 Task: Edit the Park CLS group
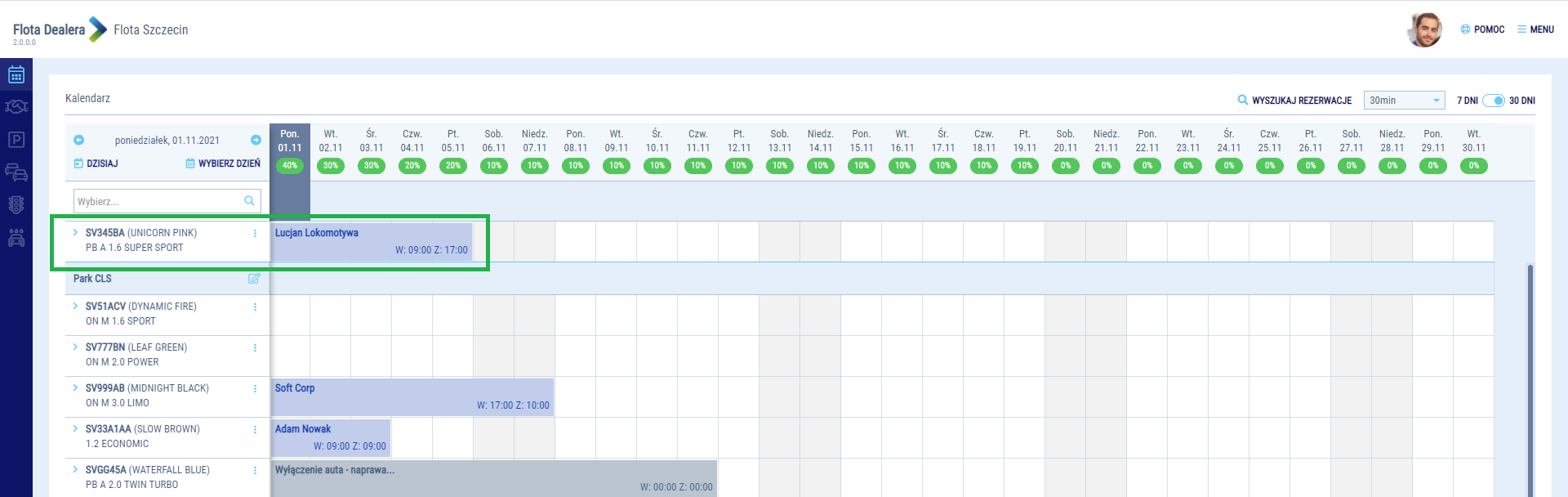click(x=254, y=279)
